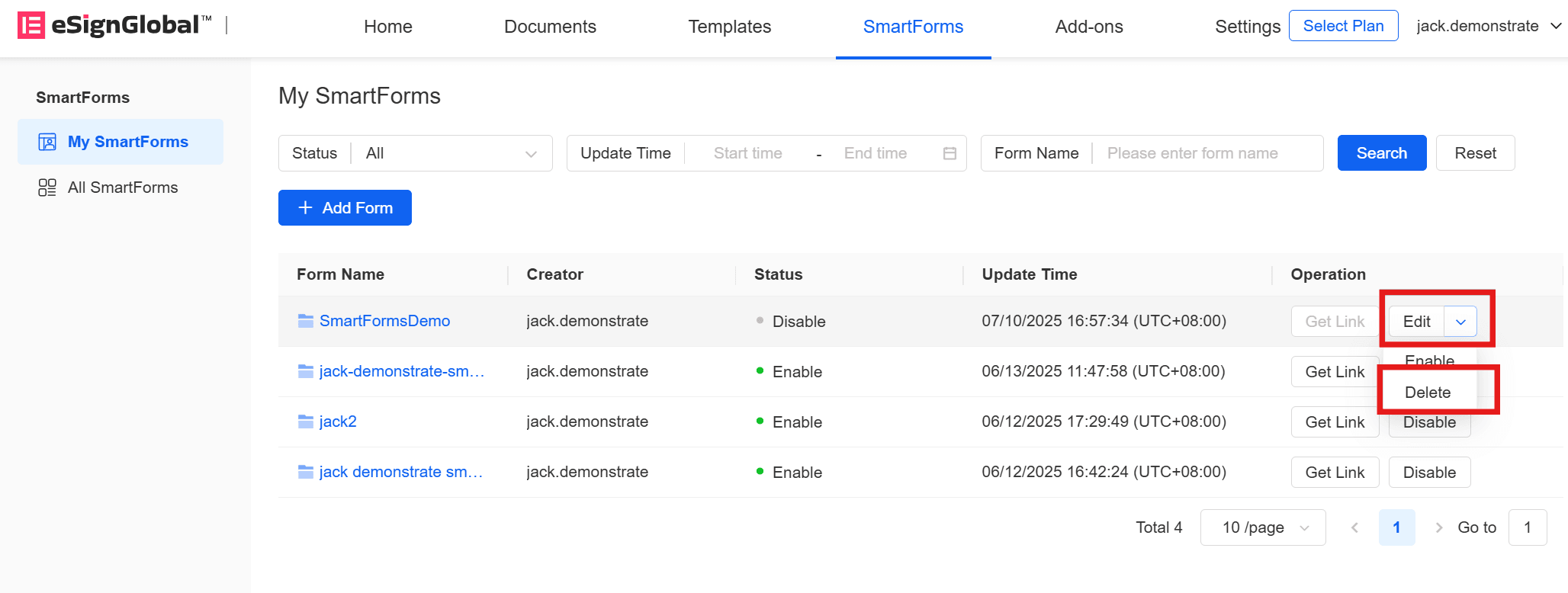
Task: Go to next page arrow in pagination
Action: click(1438, 527)
